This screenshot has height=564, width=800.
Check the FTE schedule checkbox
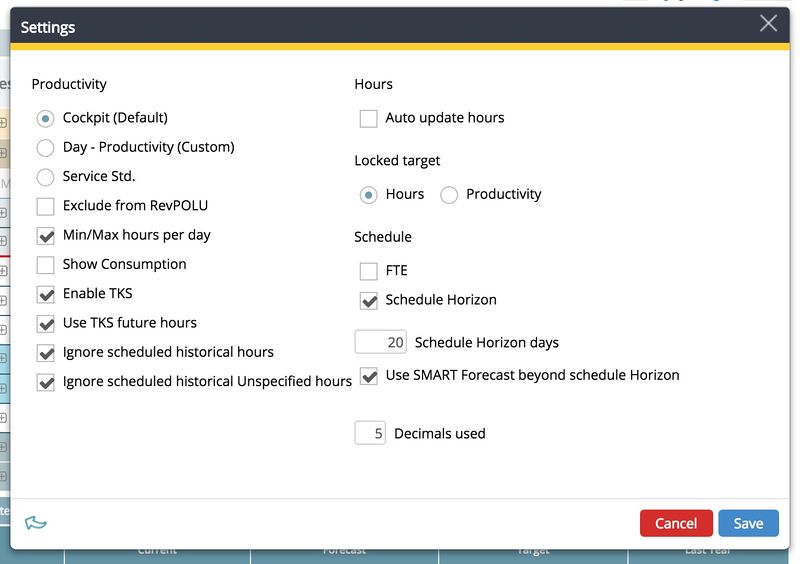(x=369, y=271)
